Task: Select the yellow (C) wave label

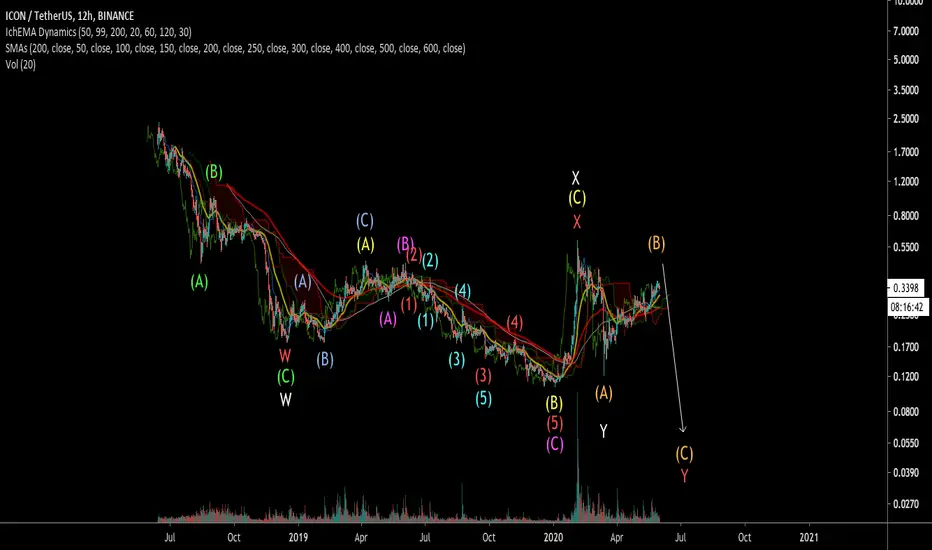Action: [x=577, y=198]
